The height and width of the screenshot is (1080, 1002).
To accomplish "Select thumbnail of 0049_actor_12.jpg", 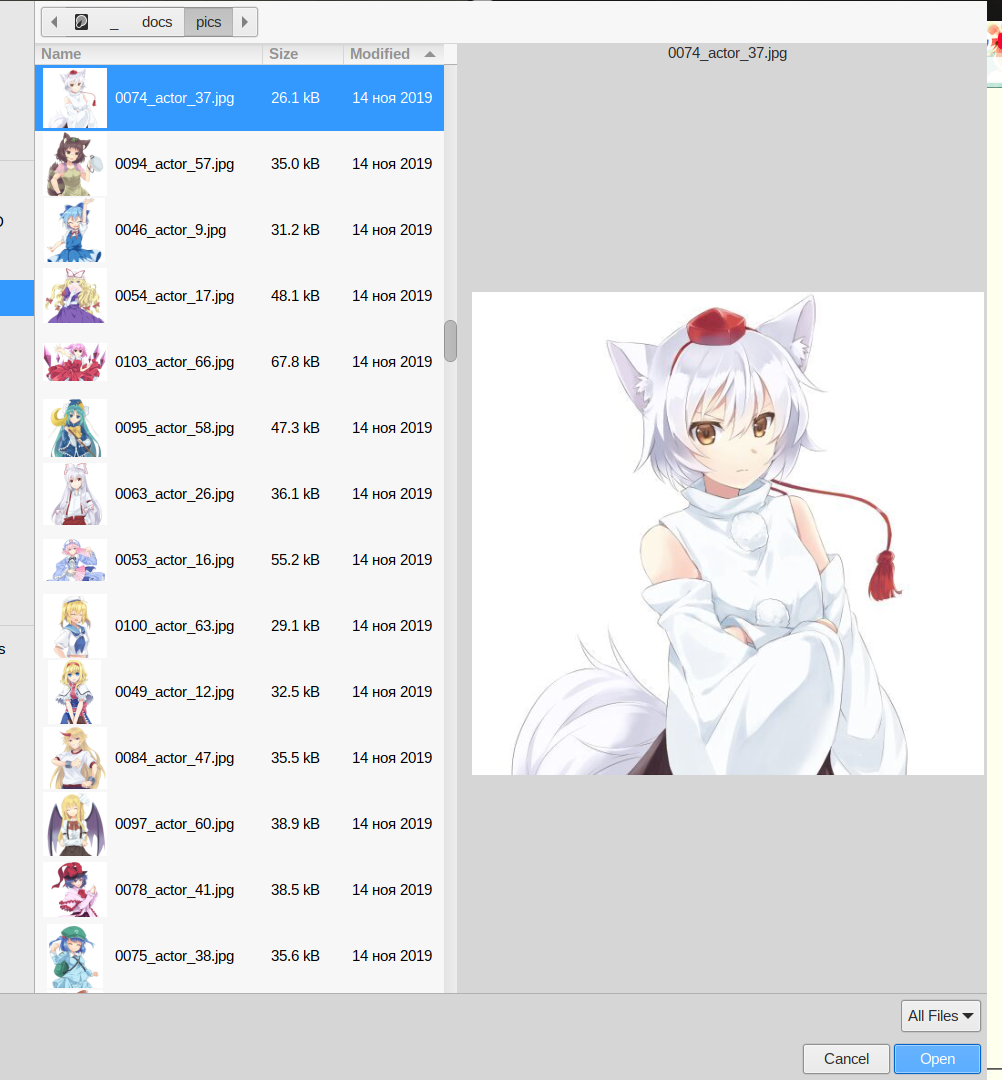I will [x=75, y=692].
